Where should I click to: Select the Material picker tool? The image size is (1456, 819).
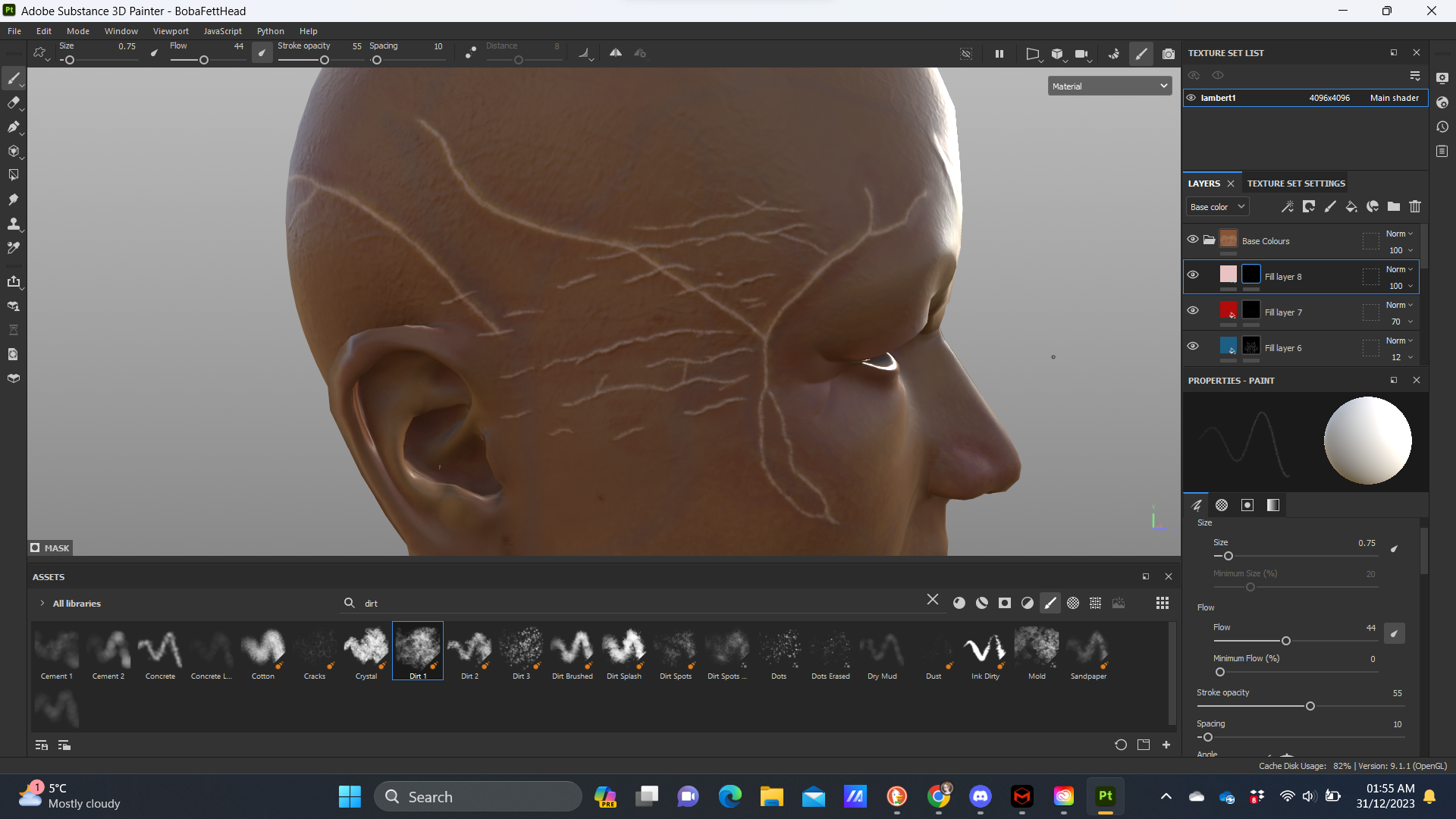click(x=14, y=248)
